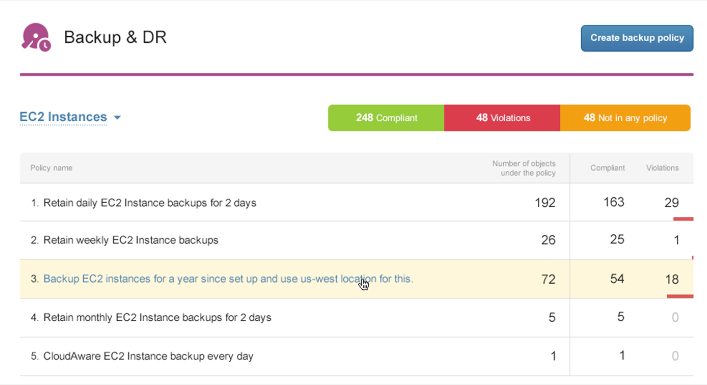
Task: Click the dropdown arrow beside EC2 Instances
Action: coord(117,118)
